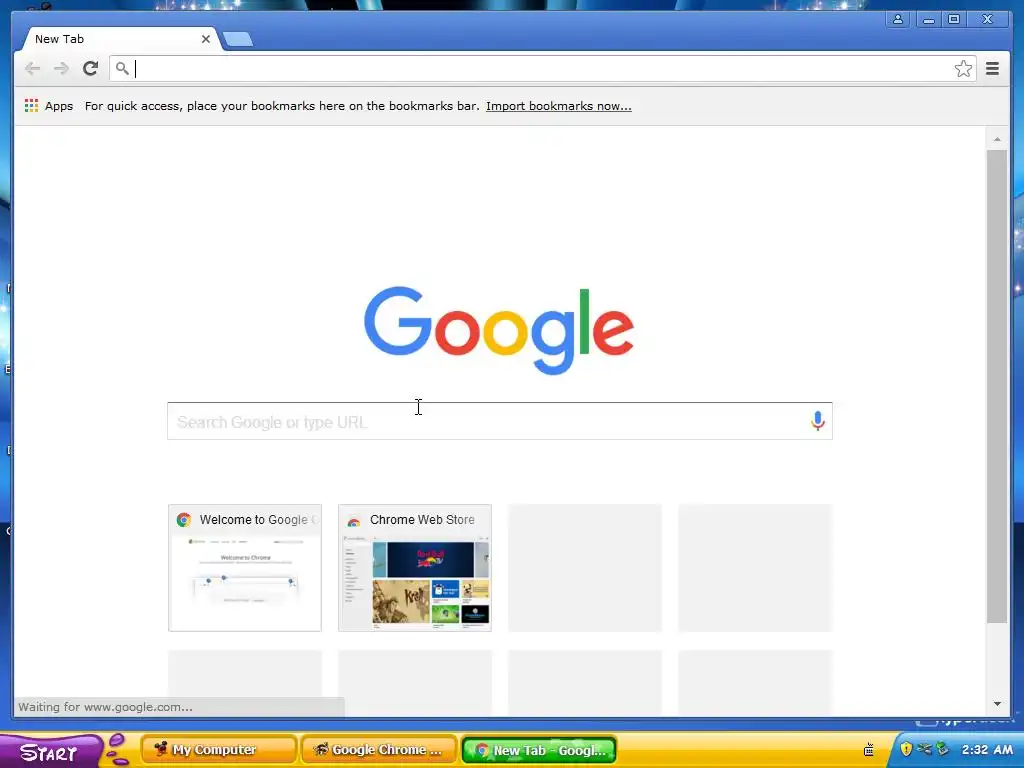The image size is (1024, 768).
Task: Click the address bar input field
Action: pos(542,69)
